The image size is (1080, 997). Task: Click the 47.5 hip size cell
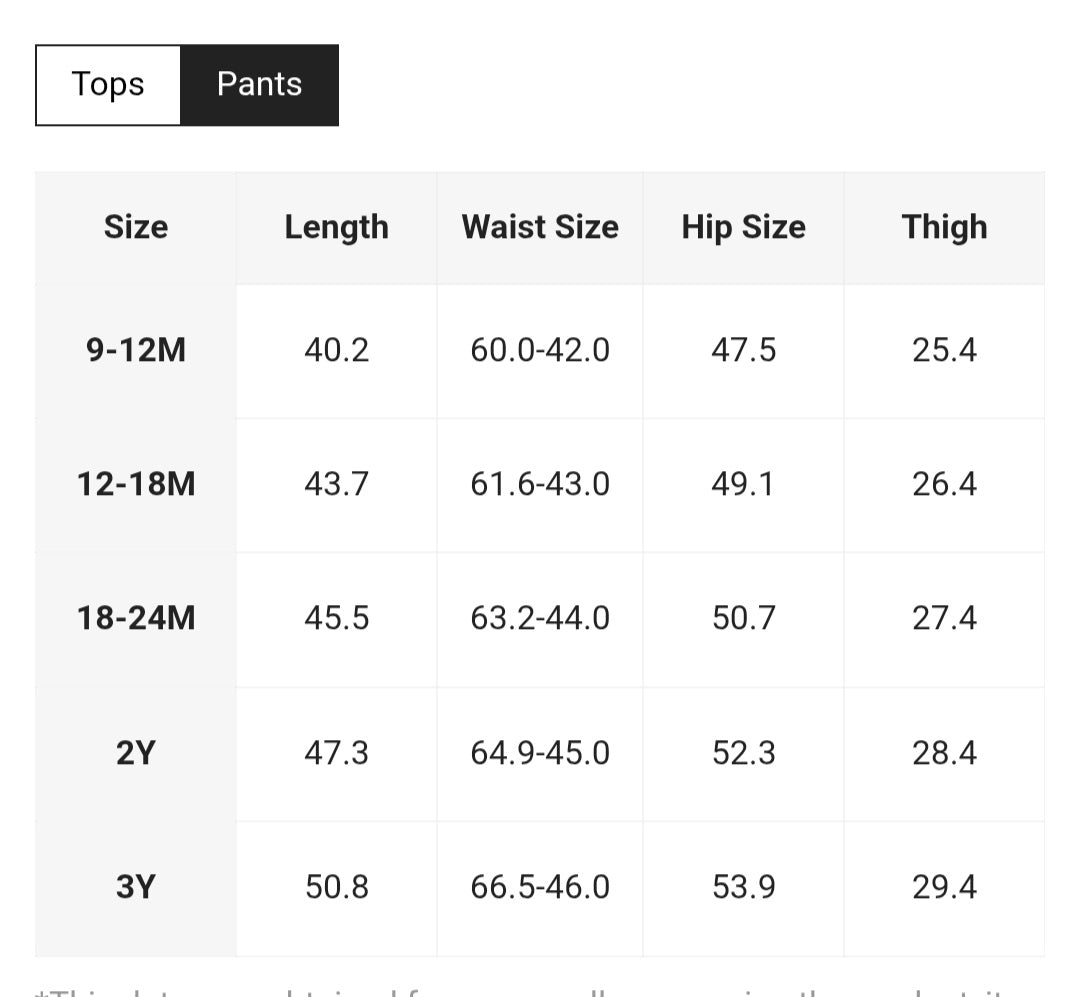point(743,350)
